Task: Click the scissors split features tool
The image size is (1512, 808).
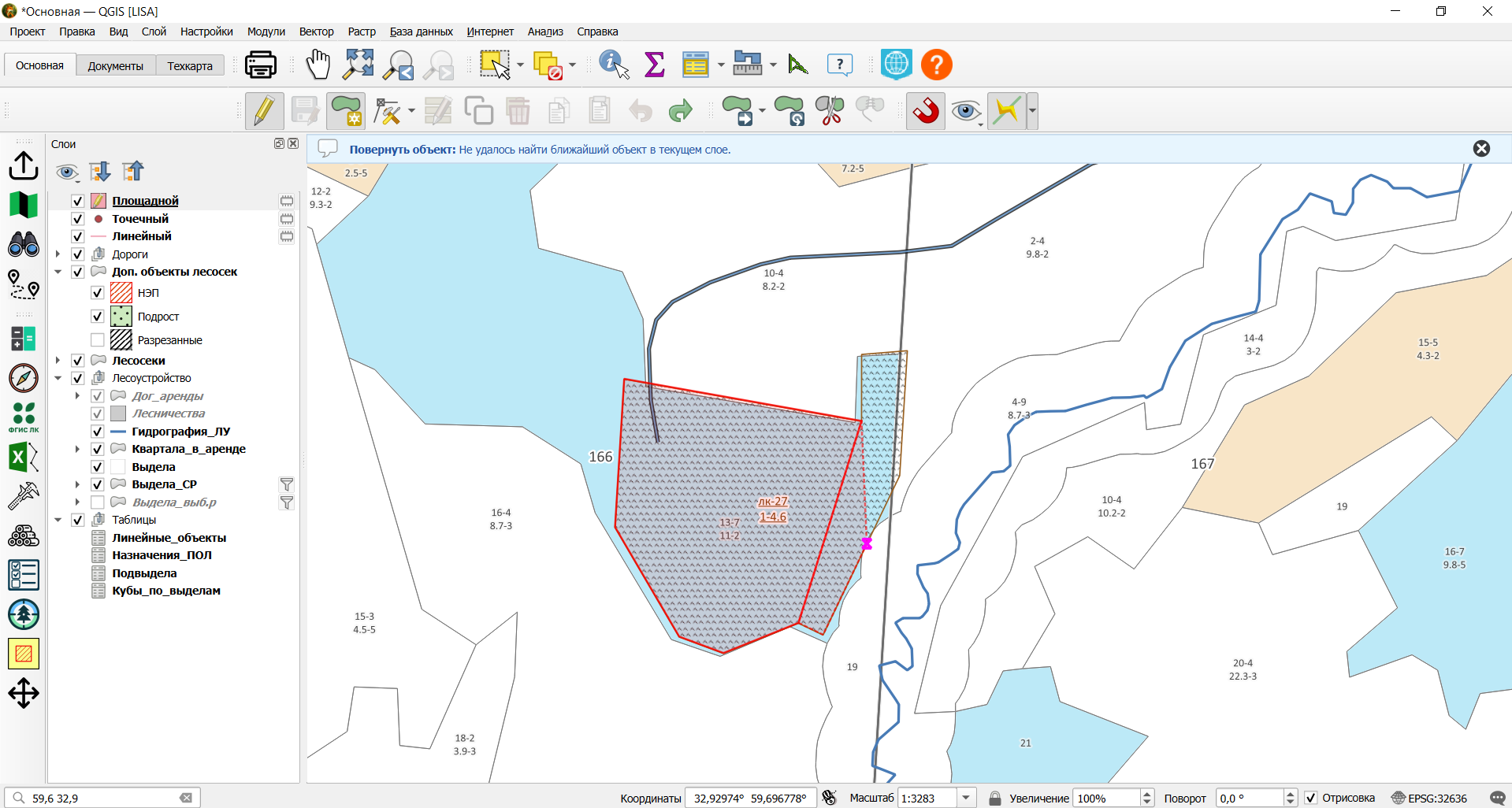Action: [829, 111]
